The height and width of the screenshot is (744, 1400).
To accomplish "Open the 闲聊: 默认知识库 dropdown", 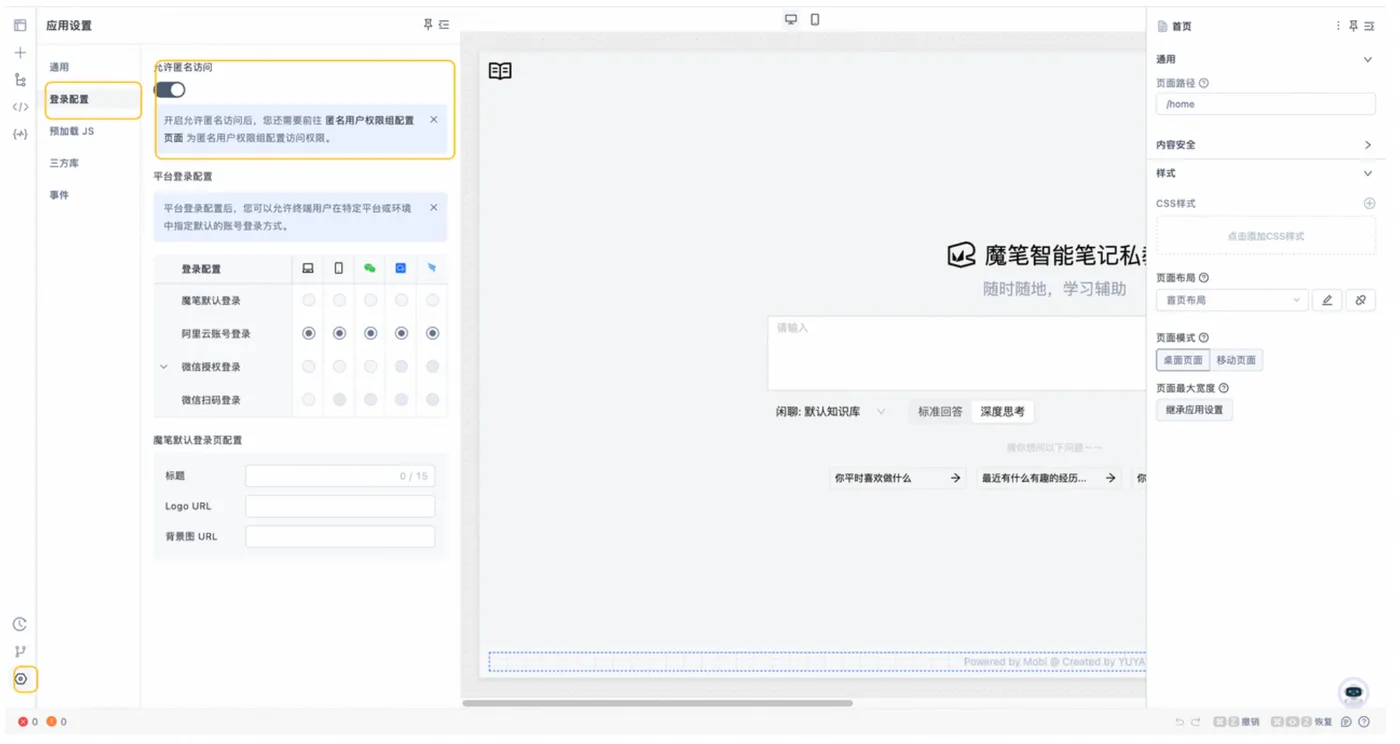I will 832,411.
